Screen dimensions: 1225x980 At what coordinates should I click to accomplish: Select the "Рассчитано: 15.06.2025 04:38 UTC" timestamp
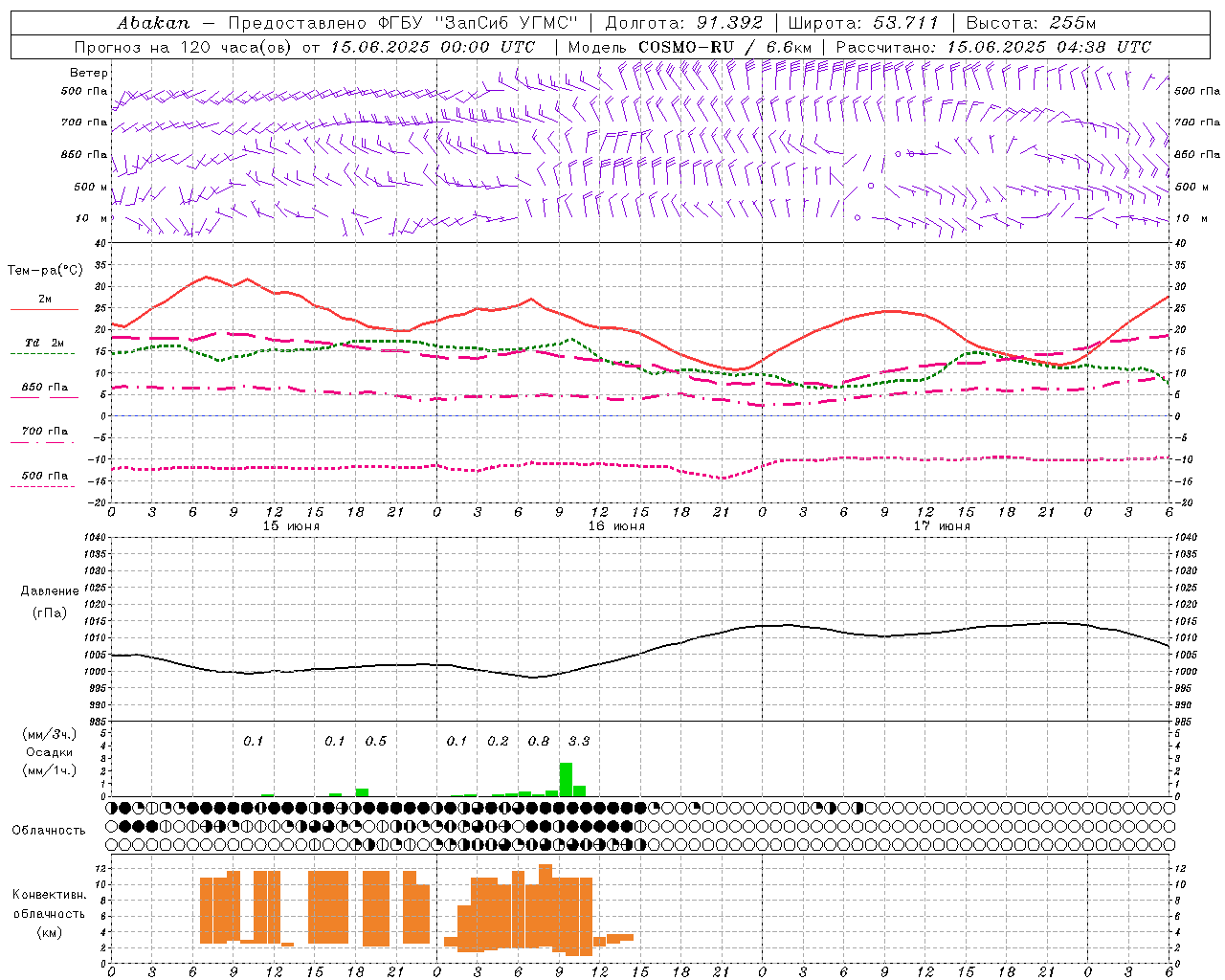993,47
